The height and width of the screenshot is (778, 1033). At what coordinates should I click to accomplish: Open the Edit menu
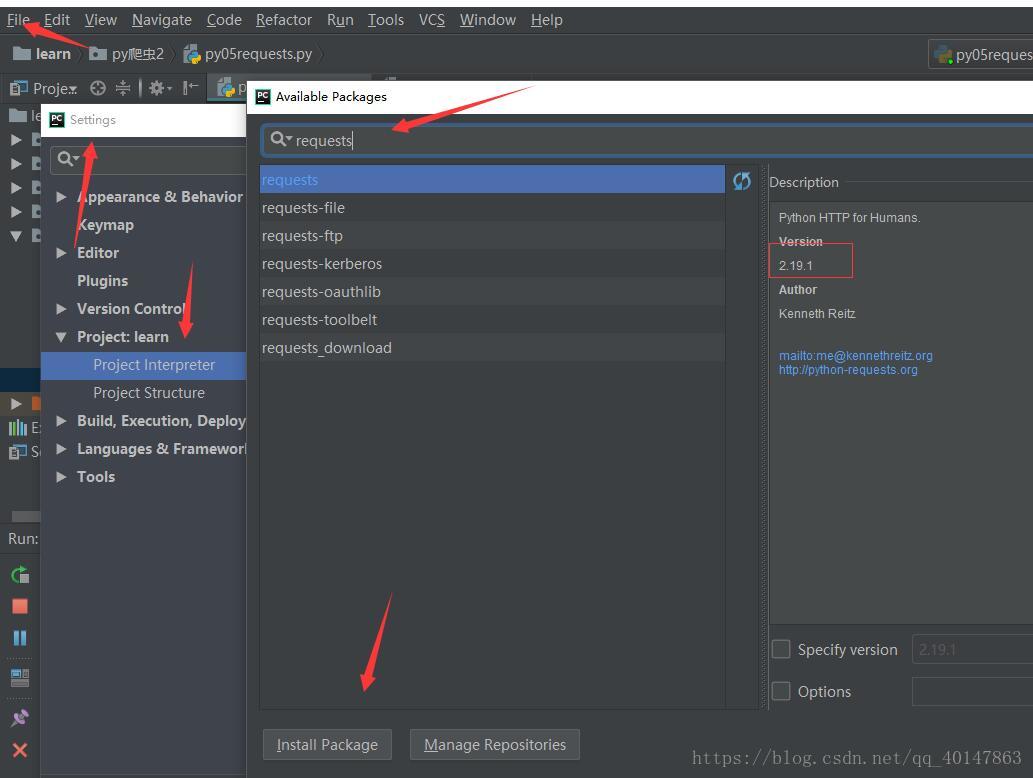(x=57, y=20)
